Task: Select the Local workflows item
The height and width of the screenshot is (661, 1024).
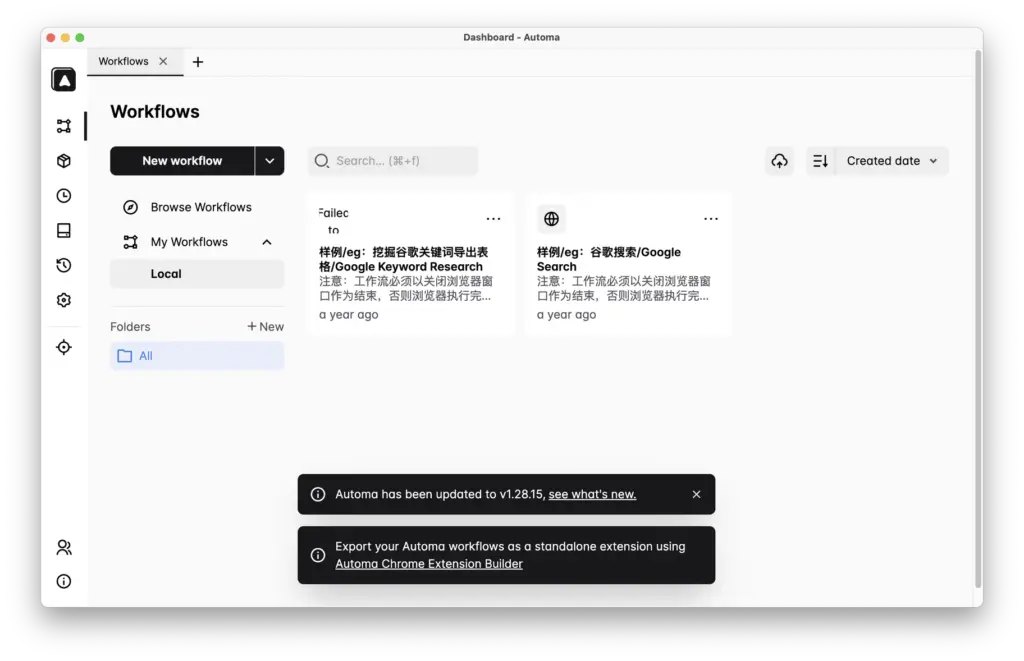Action: [x=197, y=274]
